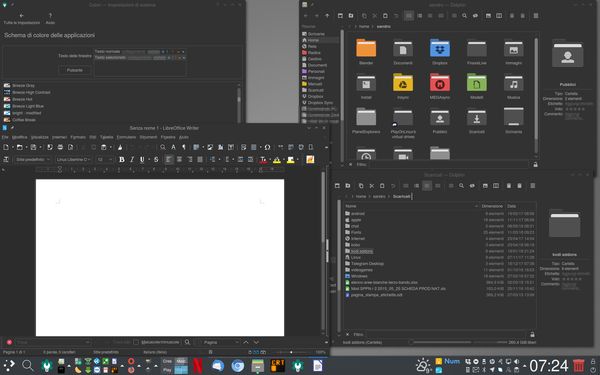600x375 pixels.
Task: Expand Nome column sort arrow in Scaricati Dolphin
Action: pyautogui.click(x=476, y=206)
